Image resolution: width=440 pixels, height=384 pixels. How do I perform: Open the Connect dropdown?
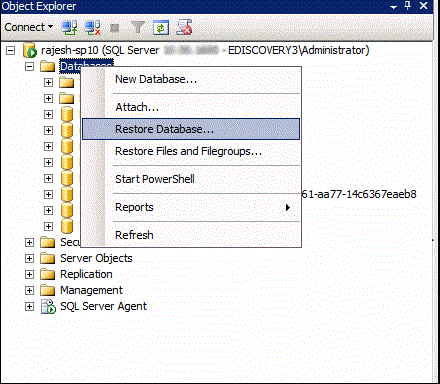coord(29,27)
